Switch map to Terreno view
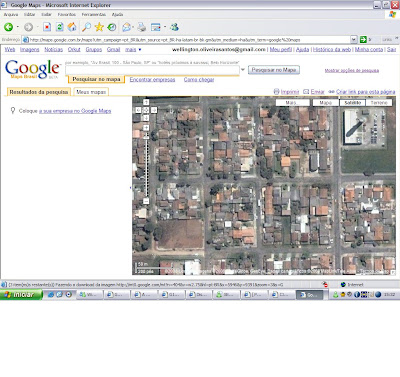400x377 pixels. (x=379, y=103)
